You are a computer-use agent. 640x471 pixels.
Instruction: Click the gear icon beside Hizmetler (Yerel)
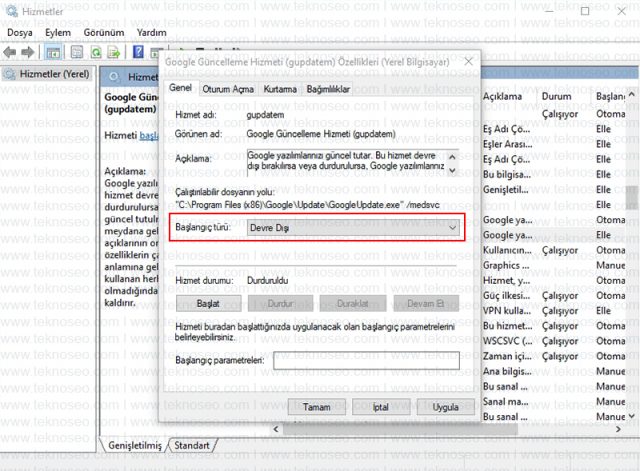(x=10, y=74)
